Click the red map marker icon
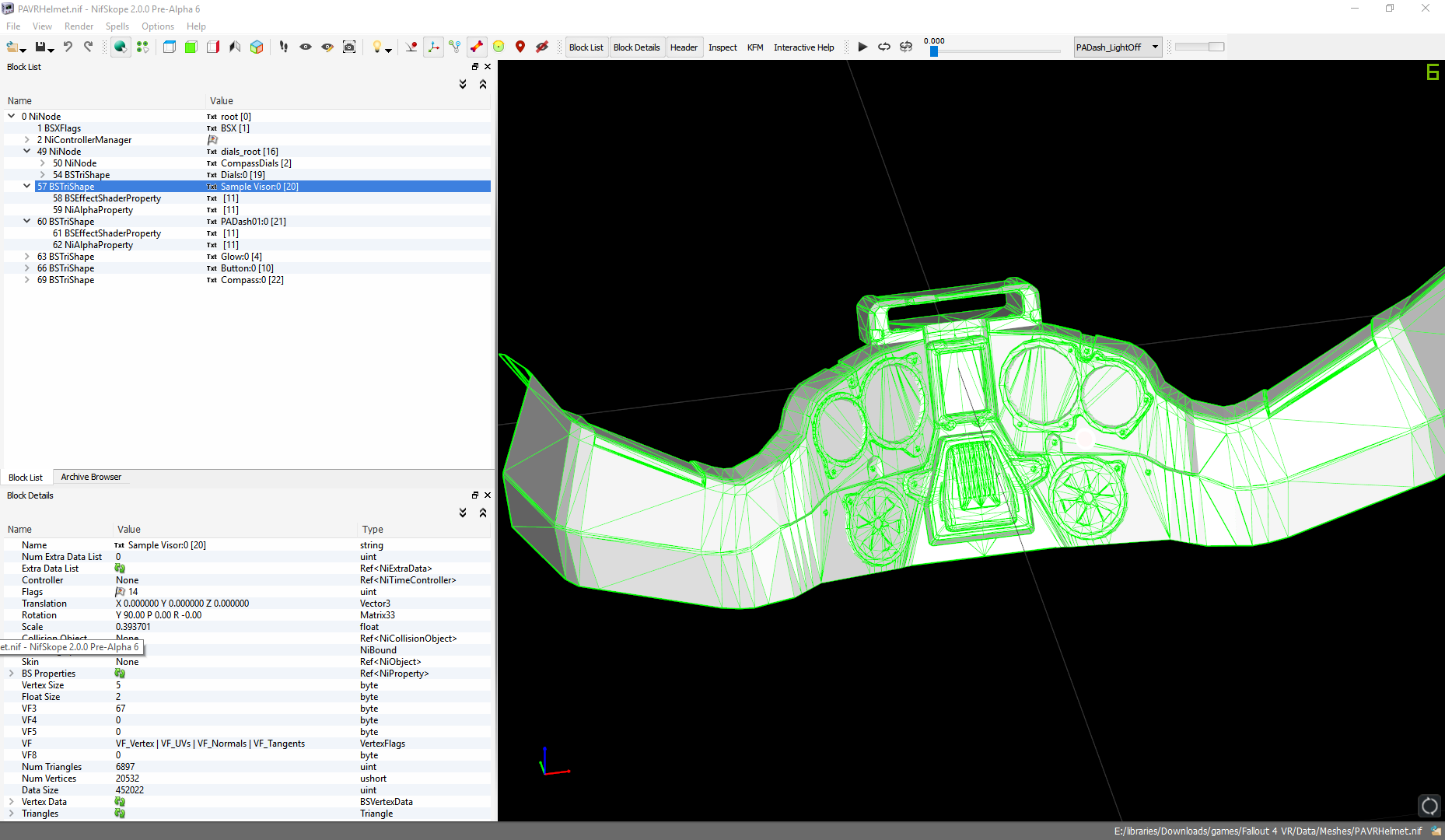The width and height of the screenshot is (1445, 840). [520, 47]
